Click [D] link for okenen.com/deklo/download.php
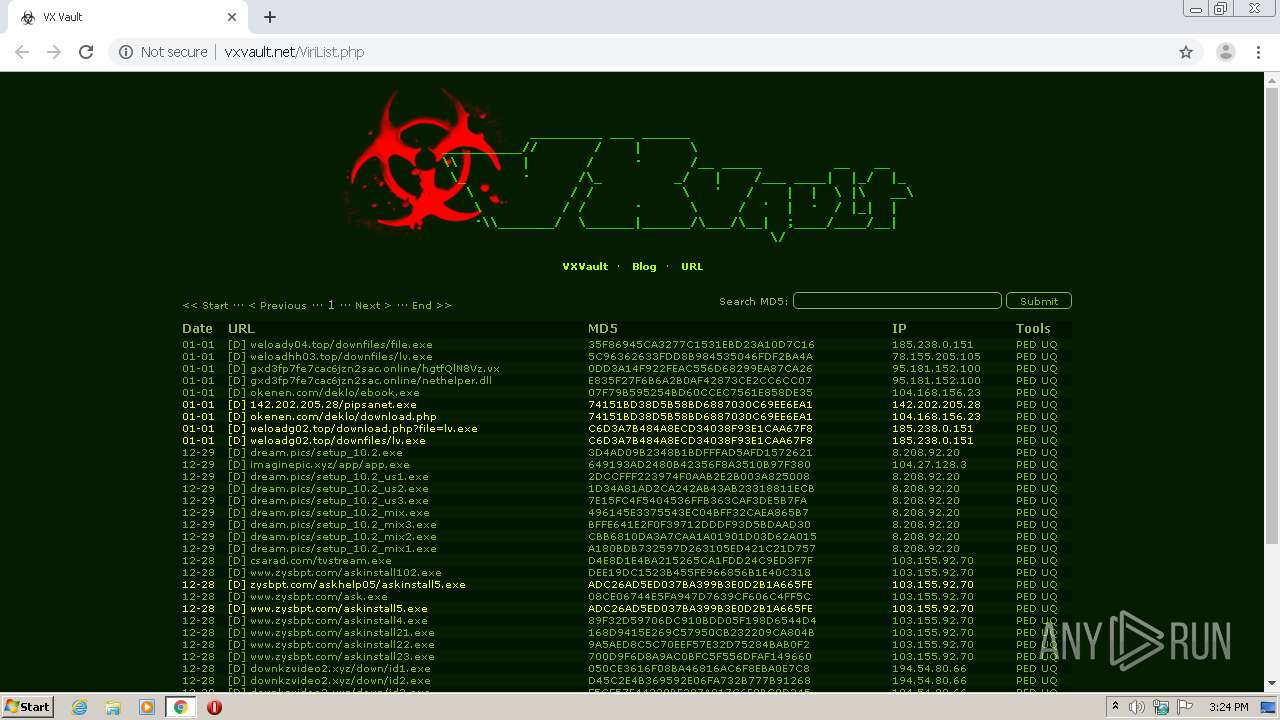Image resolution: width=1280 pixels, height=720 pixels. pos(237,417)
